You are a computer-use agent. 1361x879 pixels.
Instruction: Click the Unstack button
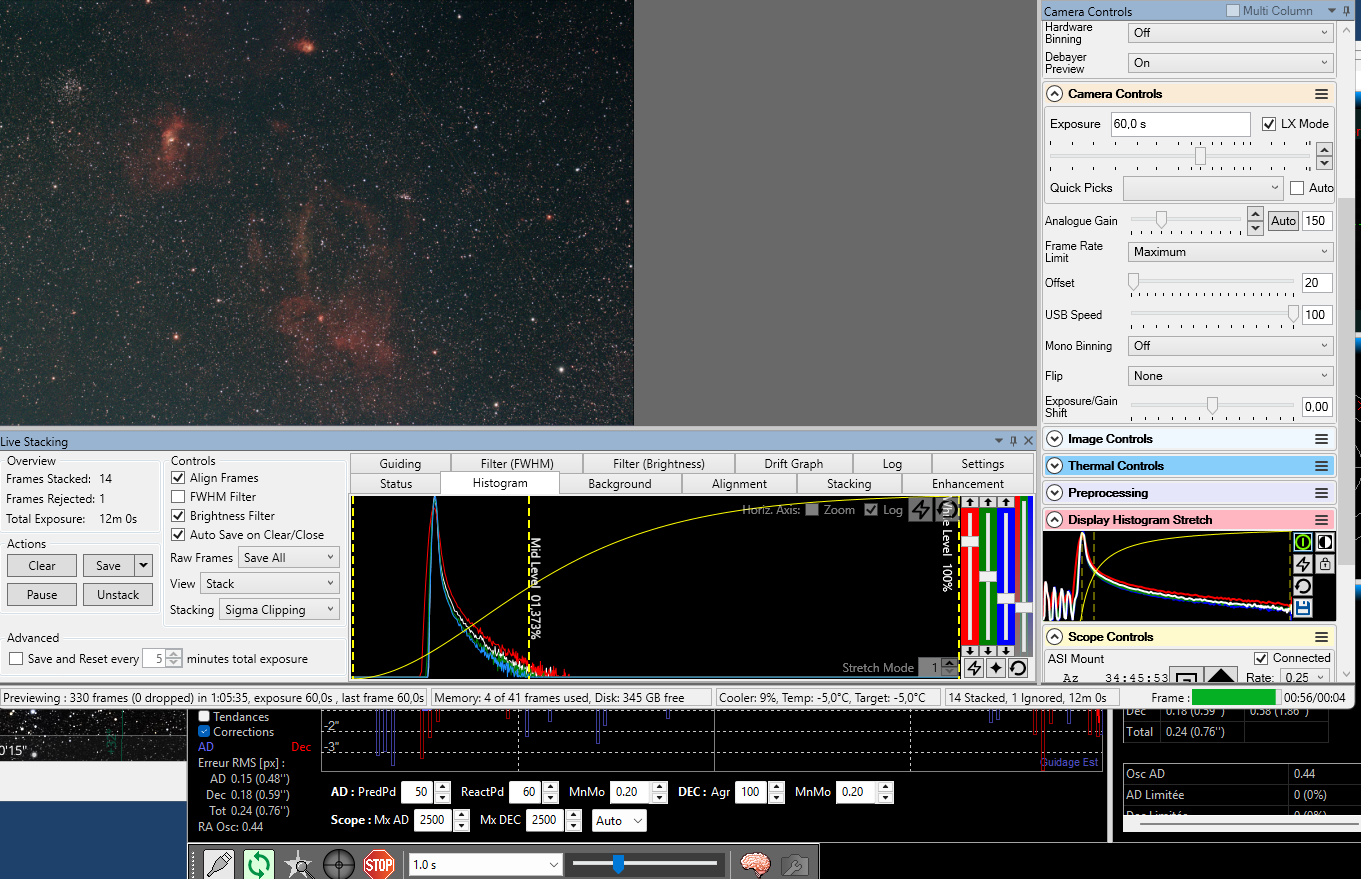click(118, 595)
